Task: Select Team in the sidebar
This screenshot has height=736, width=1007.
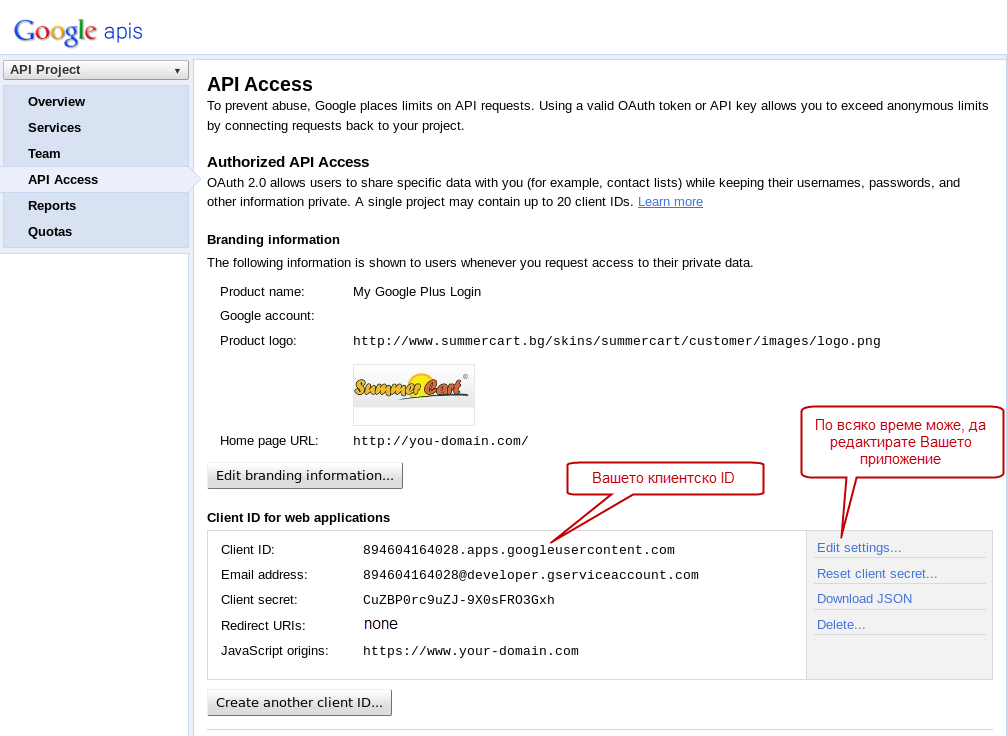Action: click(x=44, y=154)
